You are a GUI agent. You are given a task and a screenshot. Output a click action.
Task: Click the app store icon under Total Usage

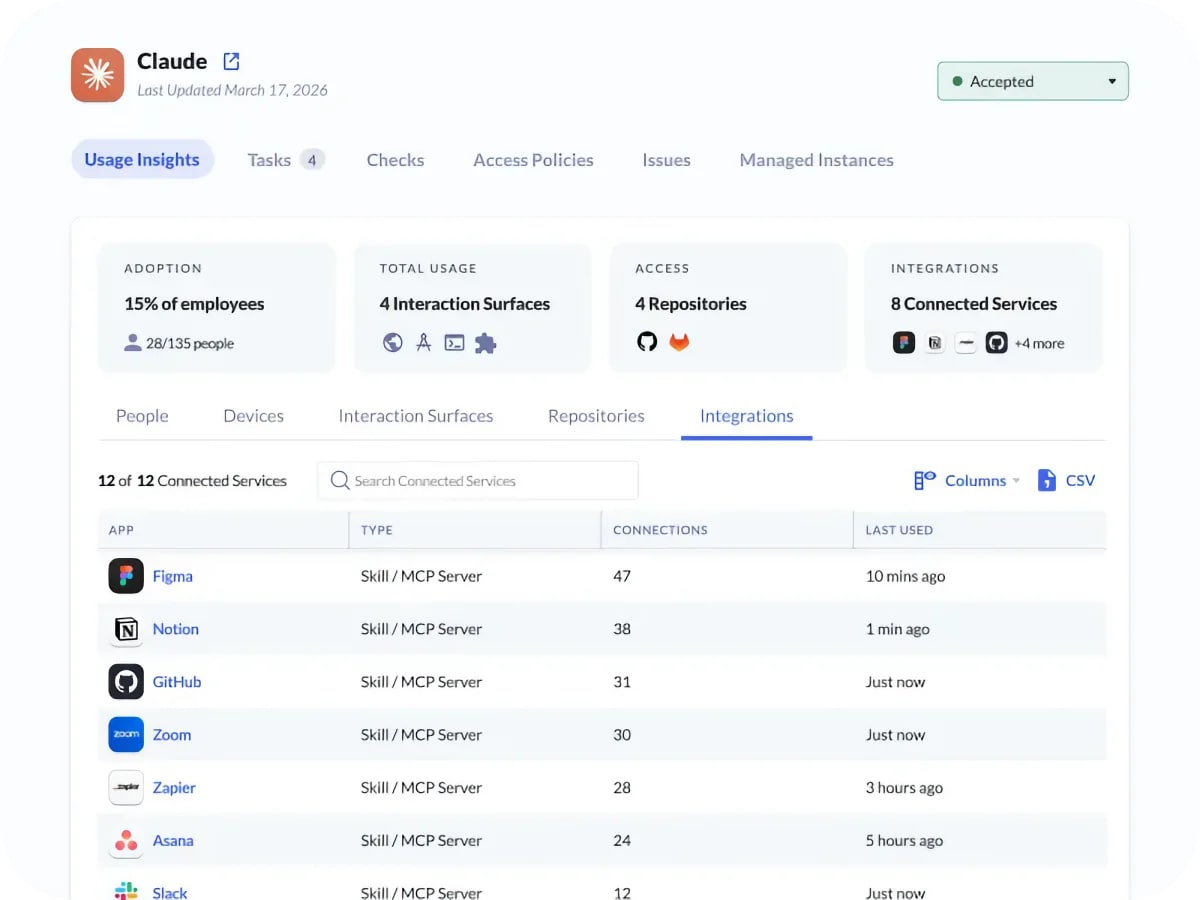423,343
